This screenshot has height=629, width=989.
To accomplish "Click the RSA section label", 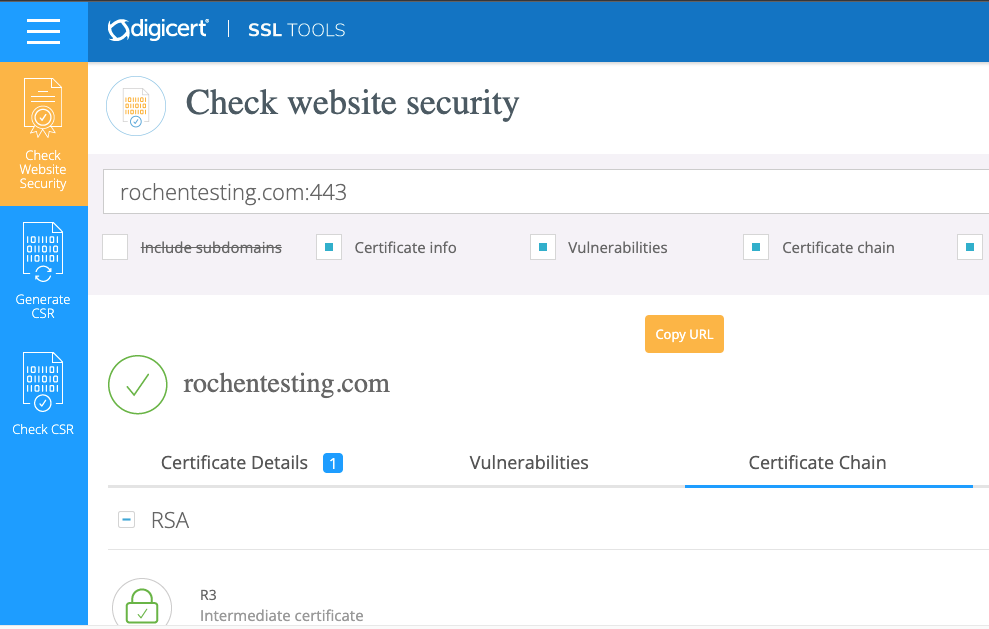I will click(170, 520).
